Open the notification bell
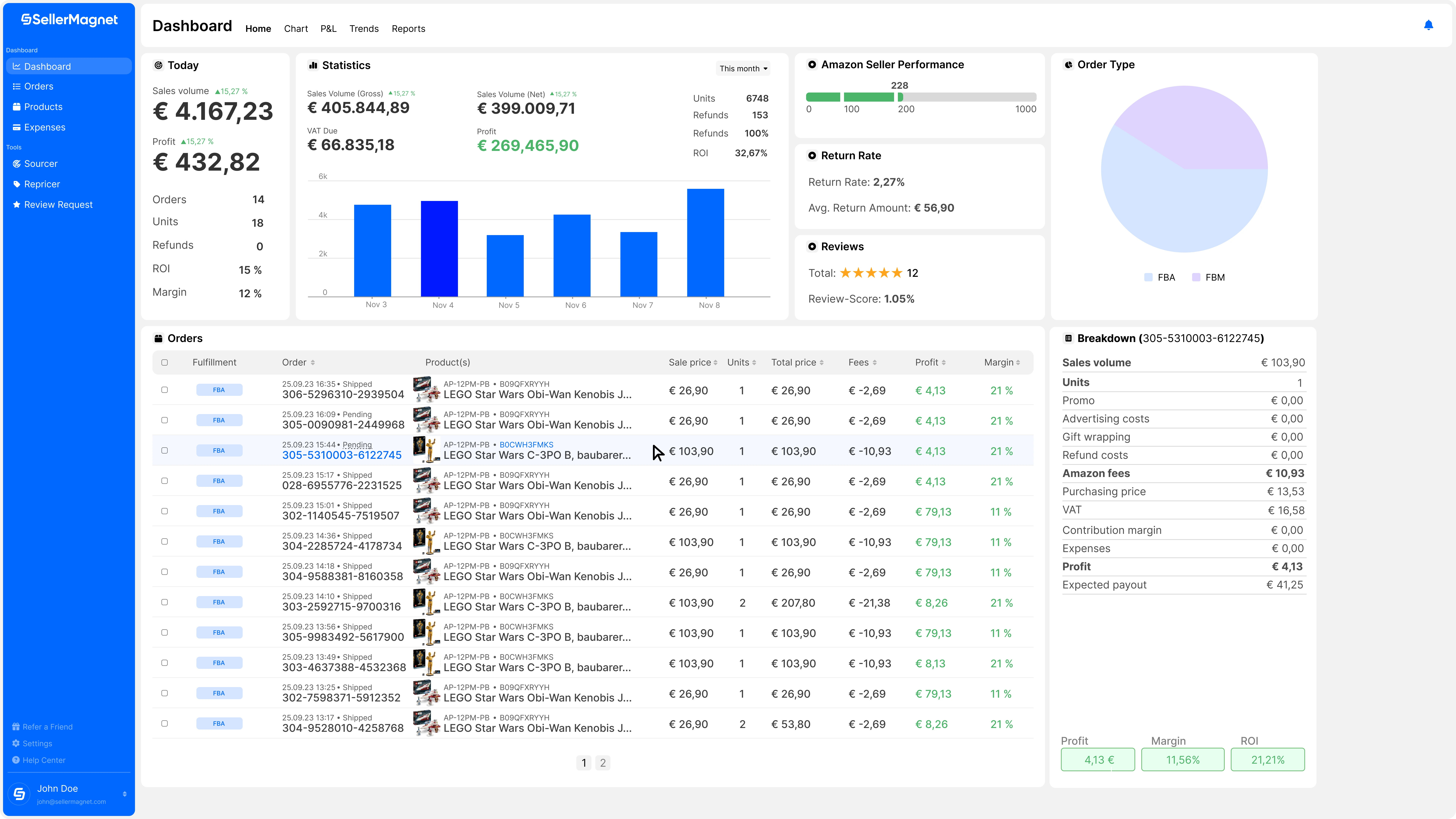Image resolution: width=1456 pixels, height=819 pixels. (1428, 25)
